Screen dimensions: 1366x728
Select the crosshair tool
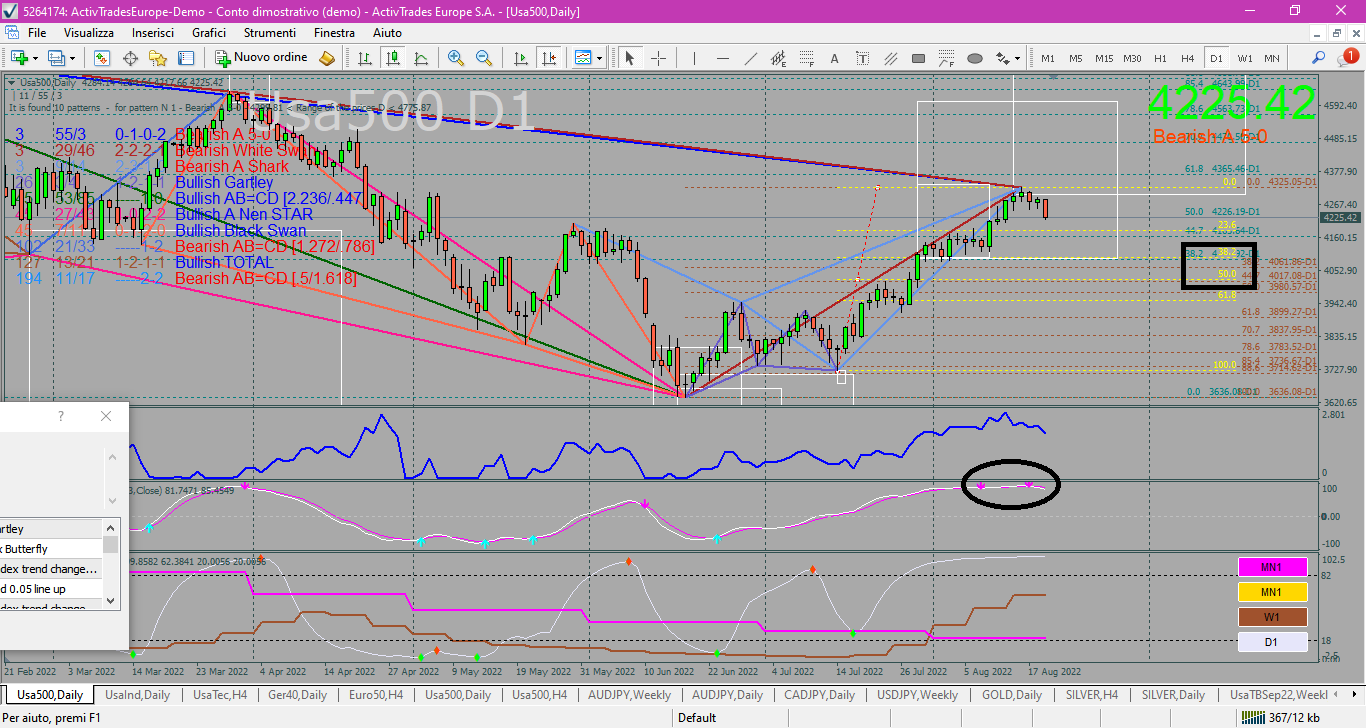658,58
